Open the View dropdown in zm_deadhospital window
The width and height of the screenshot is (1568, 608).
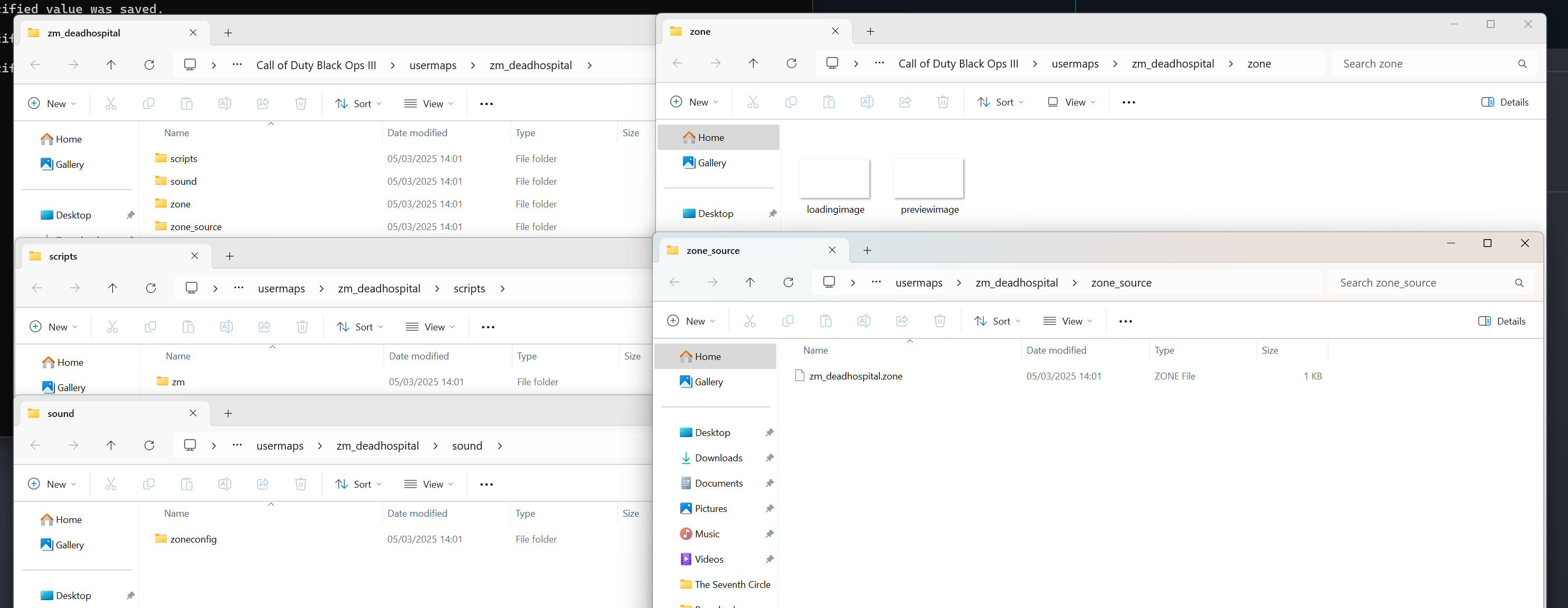tap(429, 103)
